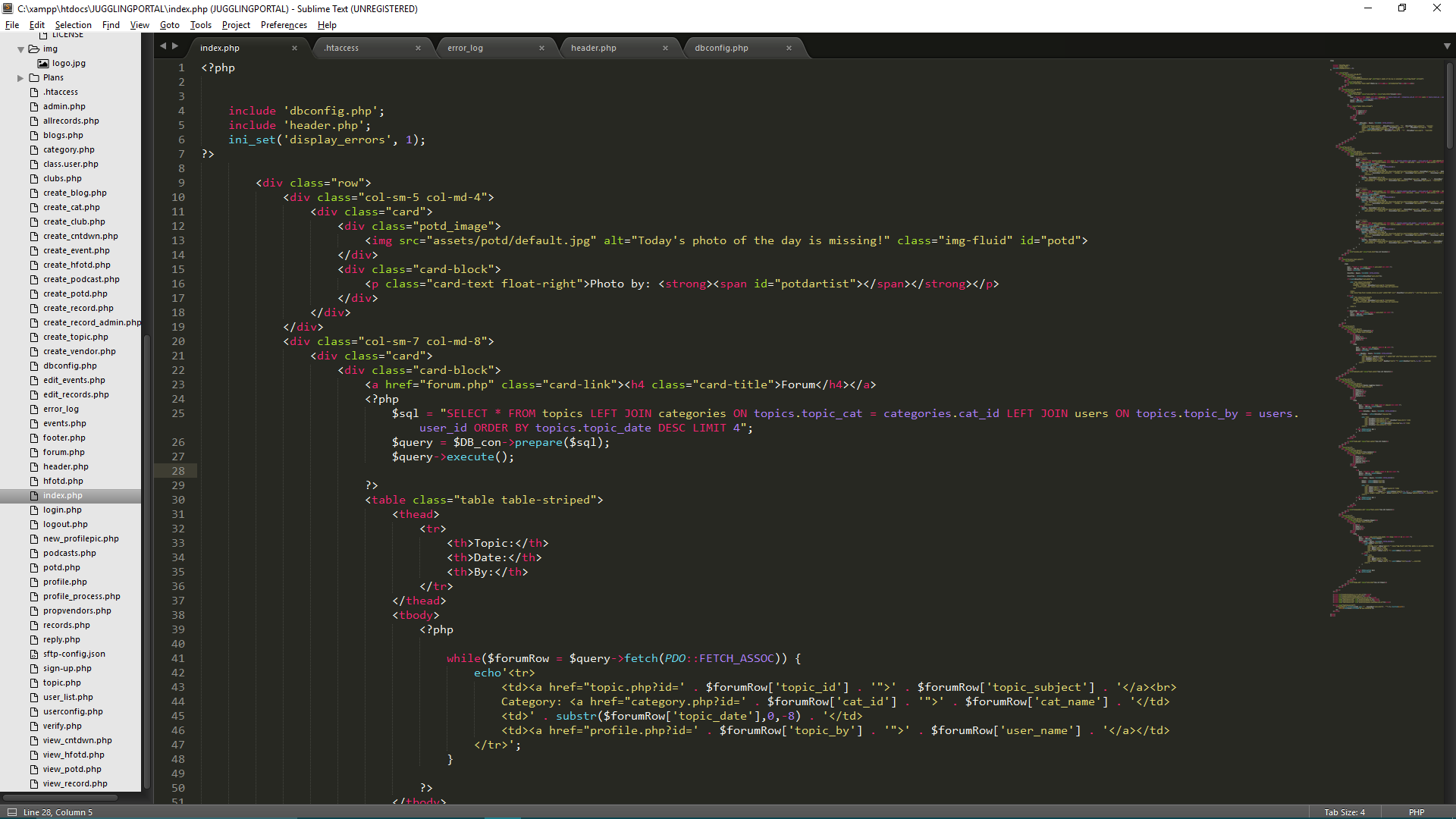Viewport: 1456px width, 819px height.
Task: Open login.php in editor
Action: point(62,509)
